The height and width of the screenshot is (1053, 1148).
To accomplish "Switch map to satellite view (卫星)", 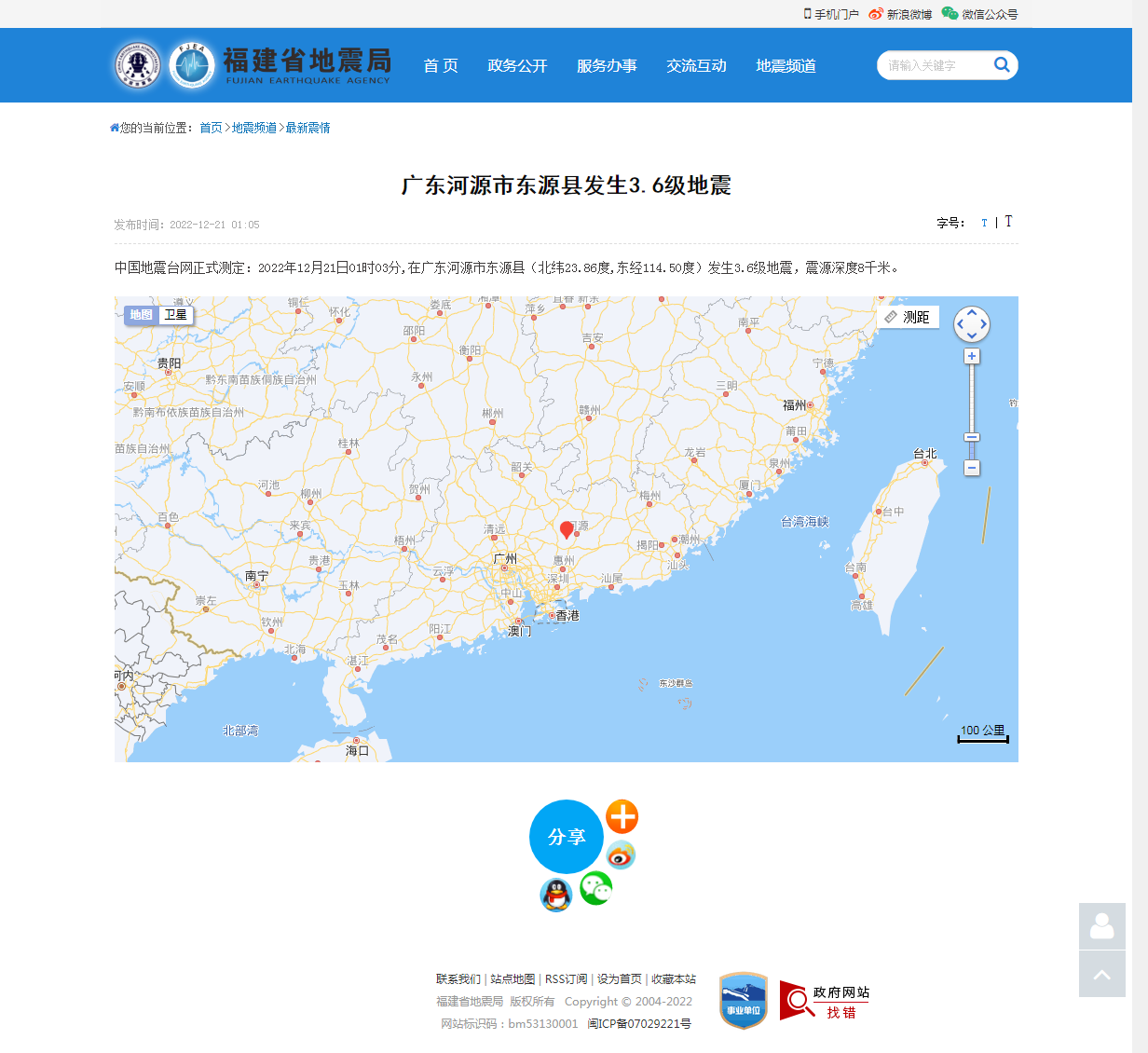I will click(x=176, y=315).
